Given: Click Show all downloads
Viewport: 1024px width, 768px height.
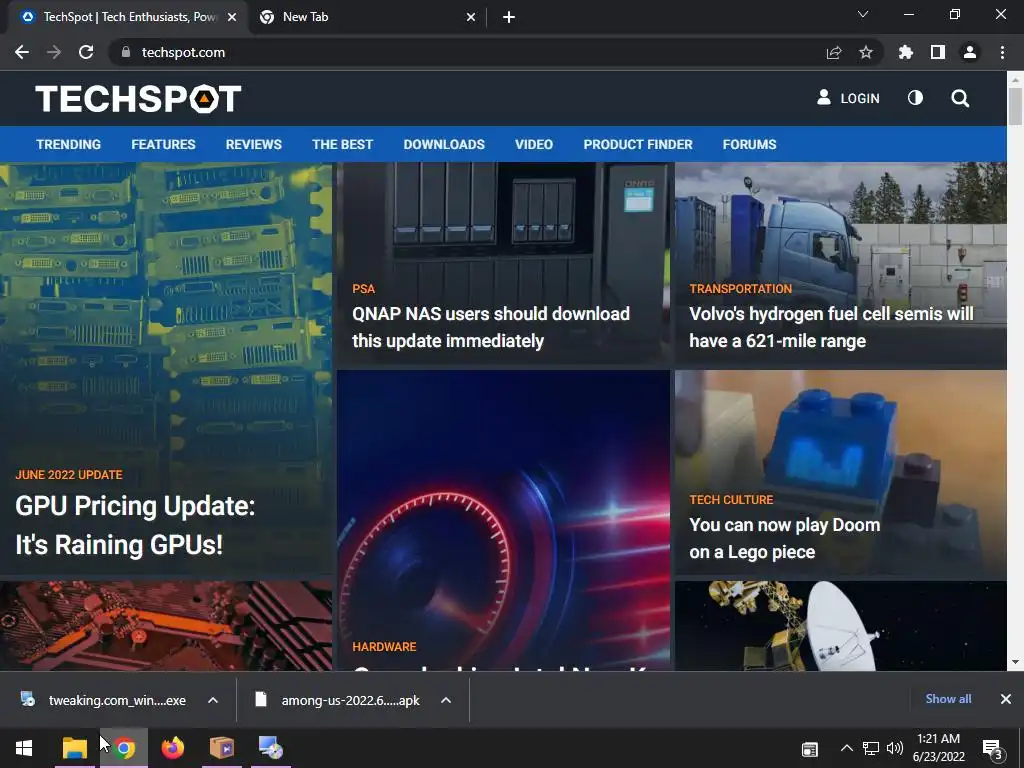Looking at the screenshot, I should (x=948, y=699).
